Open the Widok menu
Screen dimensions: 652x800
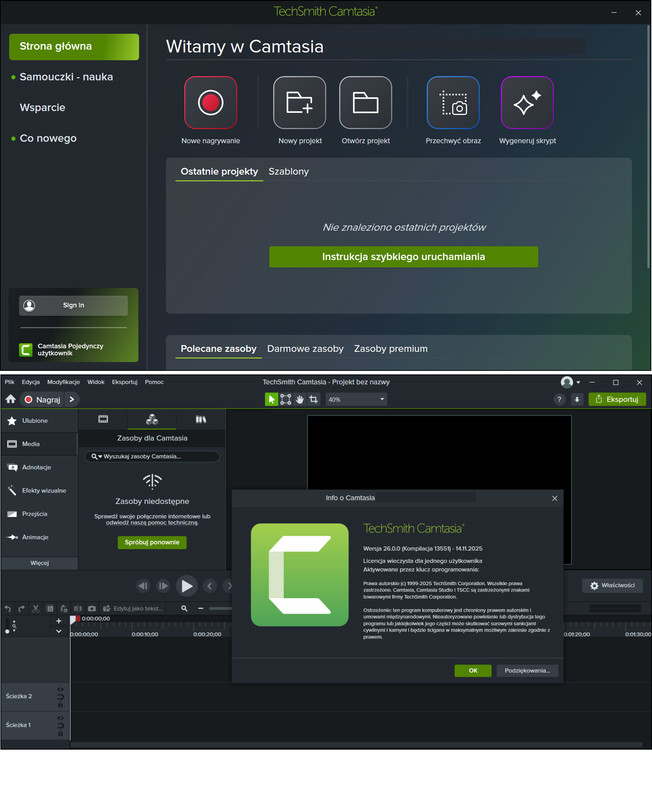coord(96,382)
